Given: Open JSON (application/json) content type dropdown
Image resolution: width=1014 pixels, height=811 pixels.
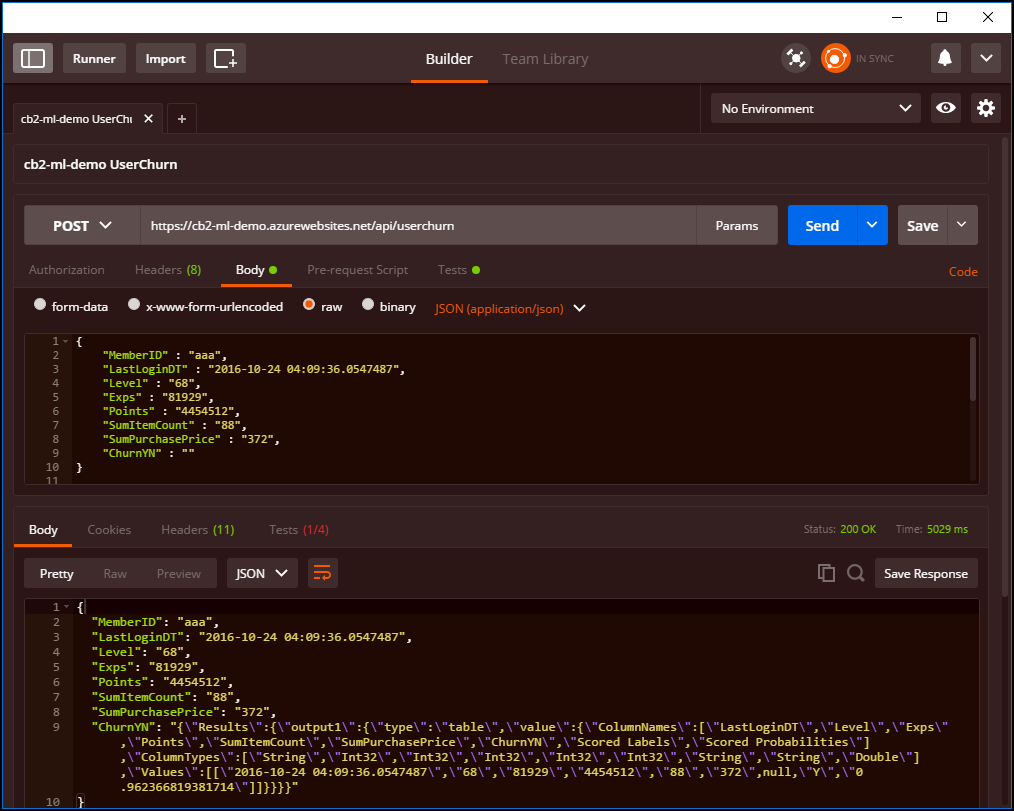Looking at the screenshot, I should coord(510,308).
